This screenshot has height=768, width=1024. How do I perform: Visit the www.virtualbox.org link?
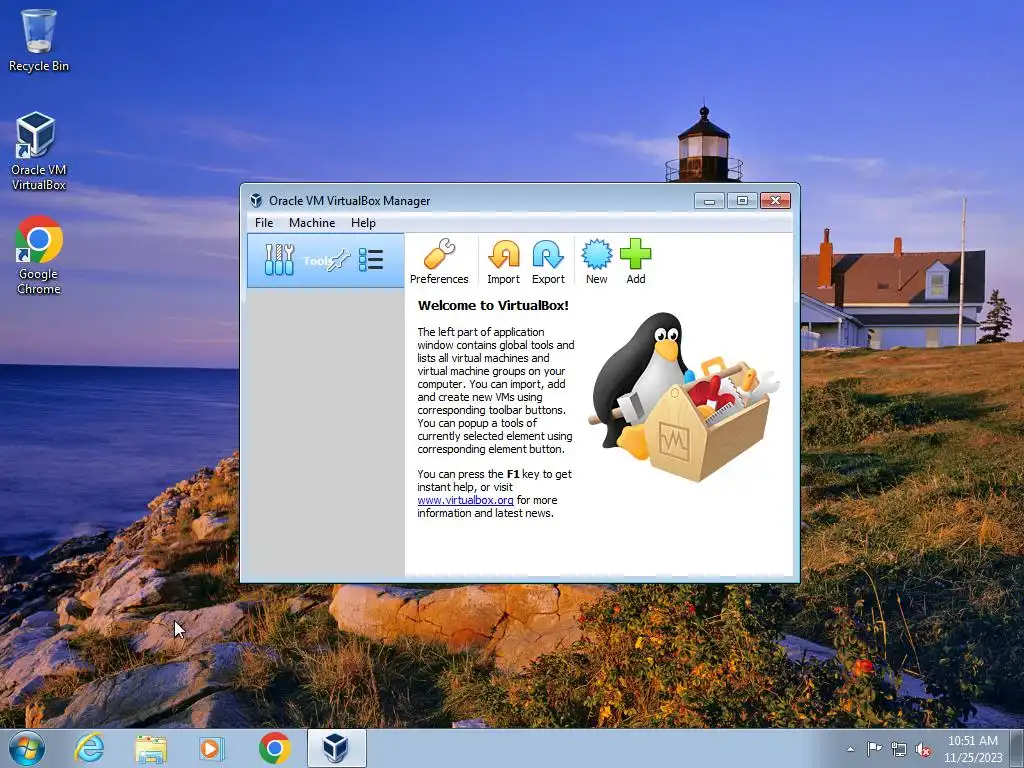click(466, 500)
